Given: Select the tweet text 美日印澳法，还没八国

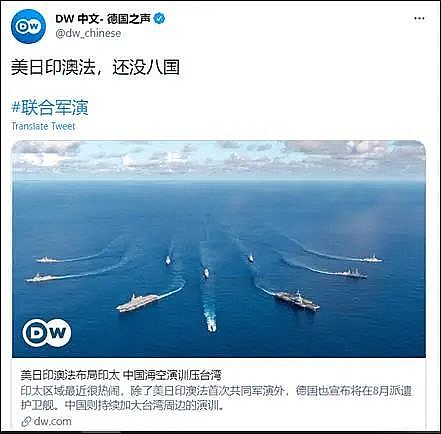Looking at the screenshot, I should (95, 67).
